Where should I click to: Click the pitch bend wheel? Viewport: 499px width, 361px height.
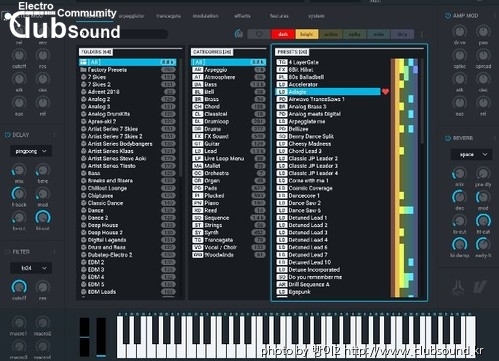coord(84,337)
